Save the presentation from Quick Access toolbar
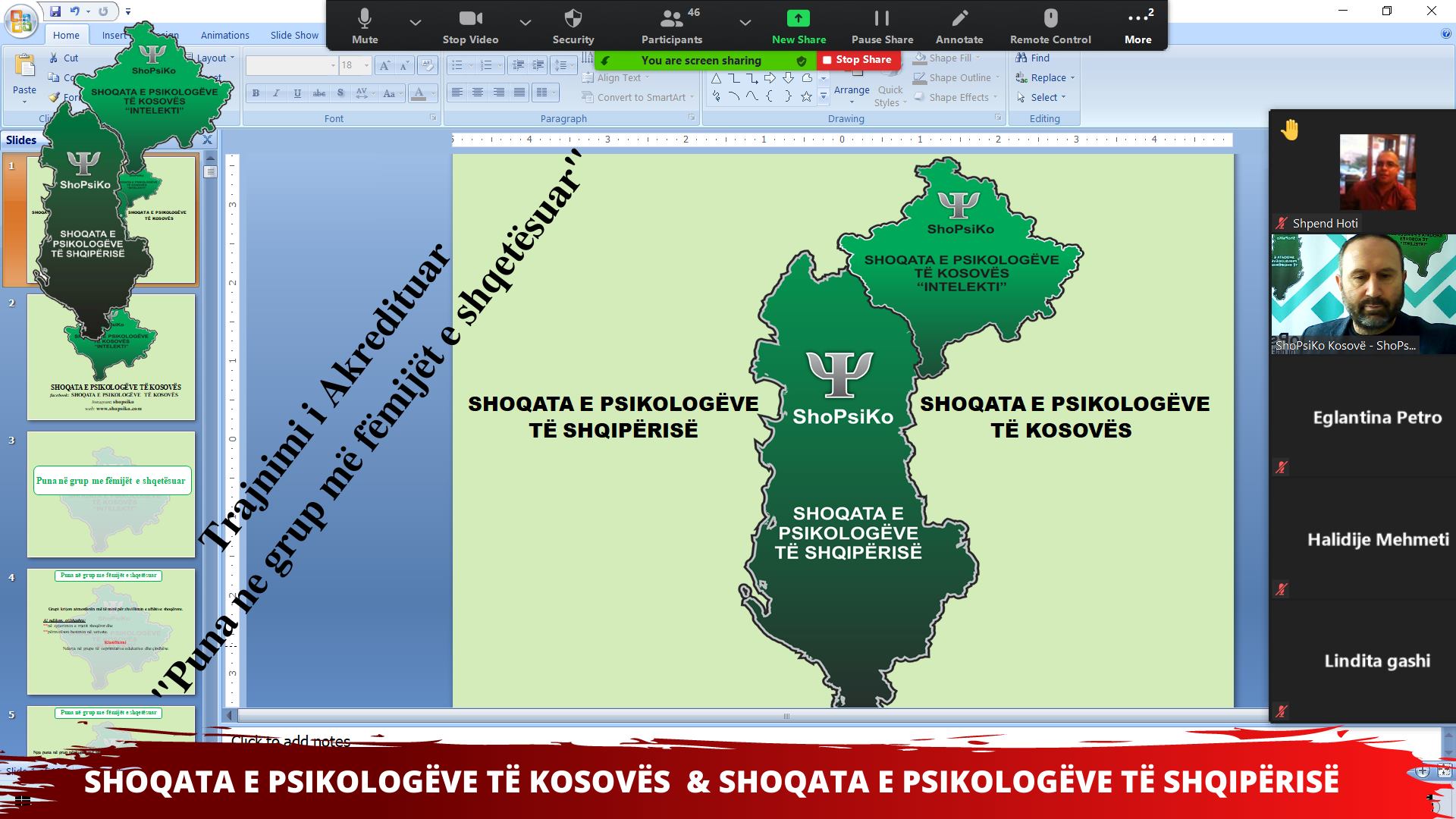 click(x=55, y=11)
